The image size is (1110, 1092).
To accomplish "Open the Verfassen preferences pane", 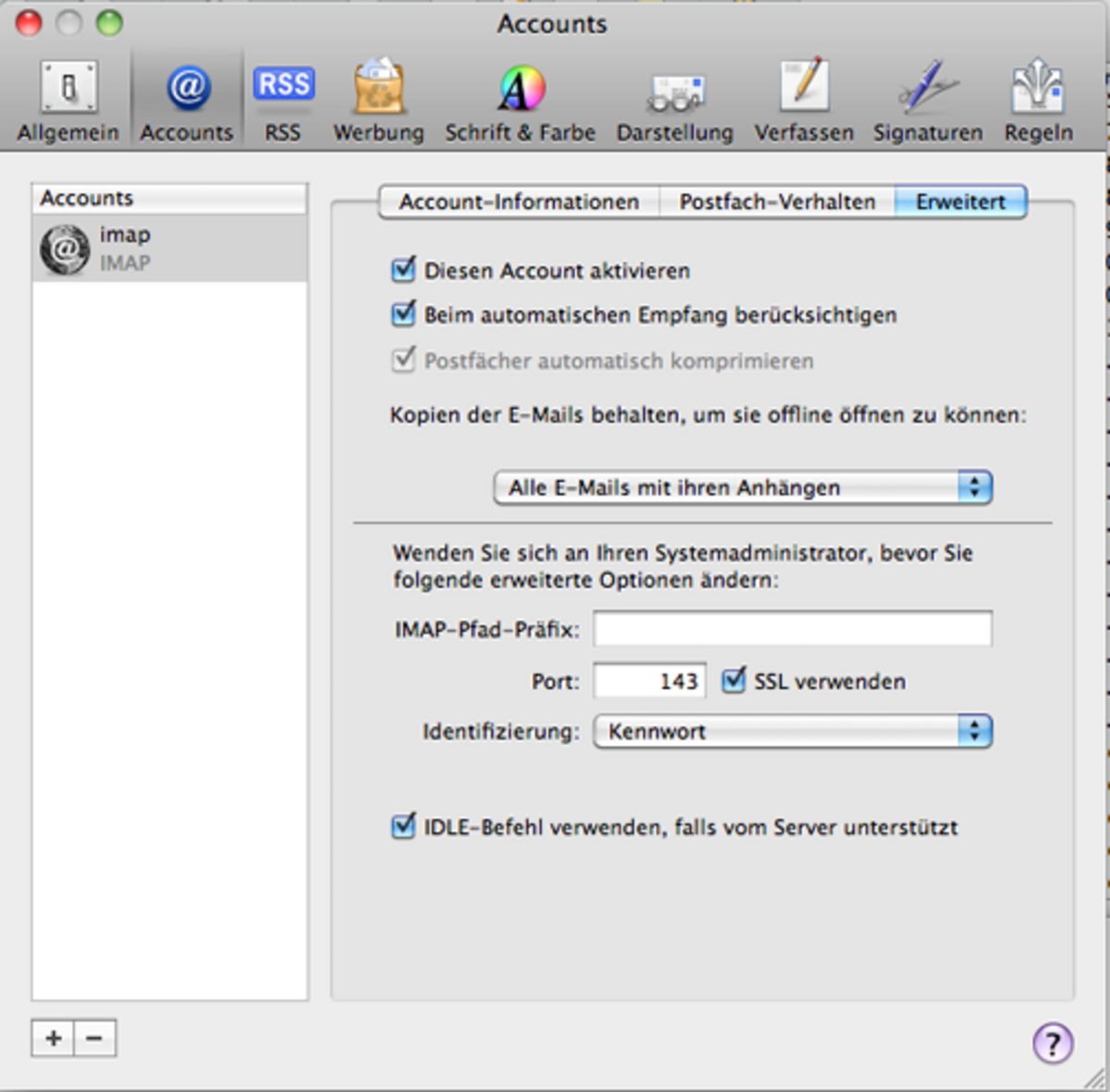I will coord(804,102).
